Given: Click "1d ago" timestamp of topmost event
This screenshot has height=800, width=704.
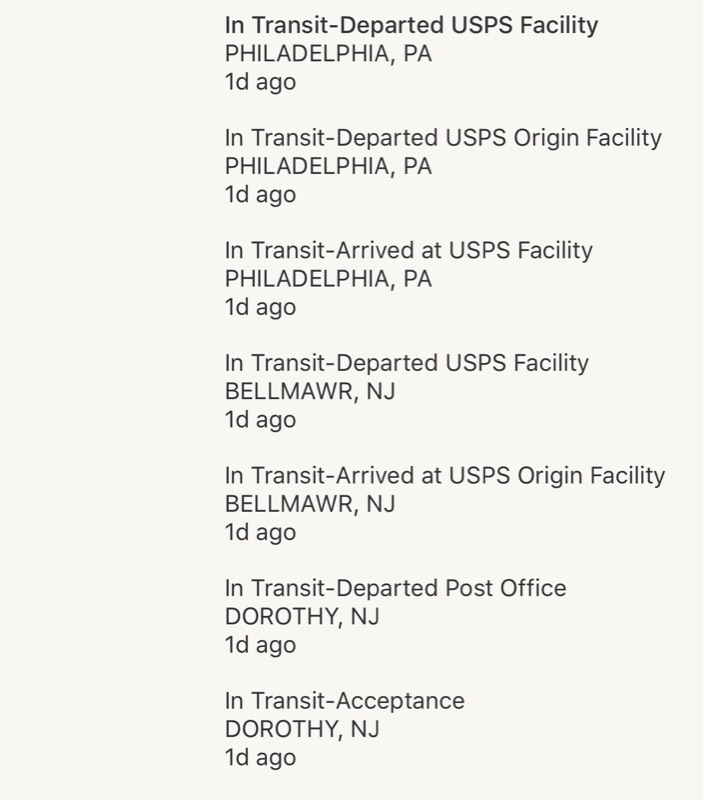Looking at the screenshot, I should [x=260, y=82].
